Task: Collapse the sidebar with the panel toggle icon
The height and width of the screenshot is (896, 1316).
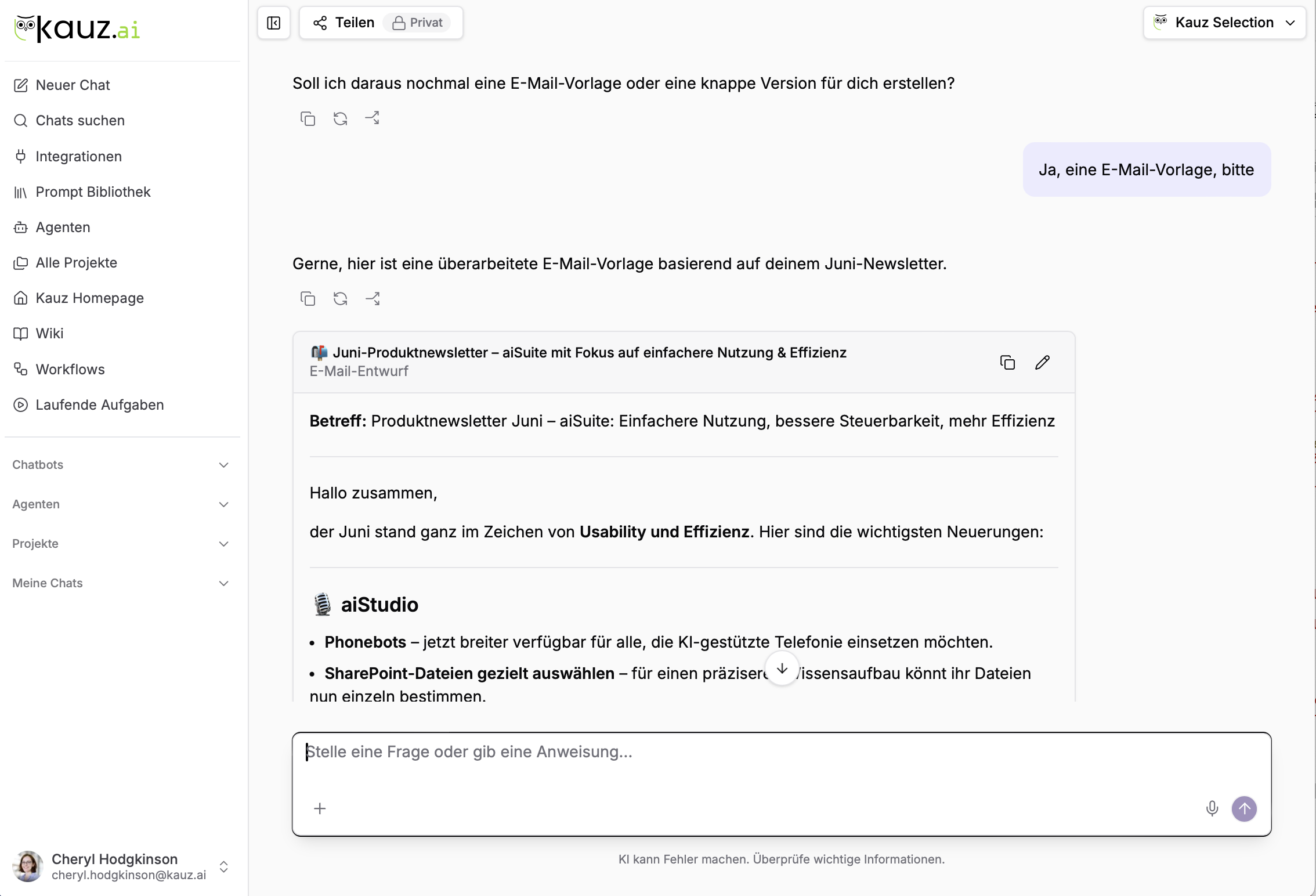Action: [x=273, y=23]
